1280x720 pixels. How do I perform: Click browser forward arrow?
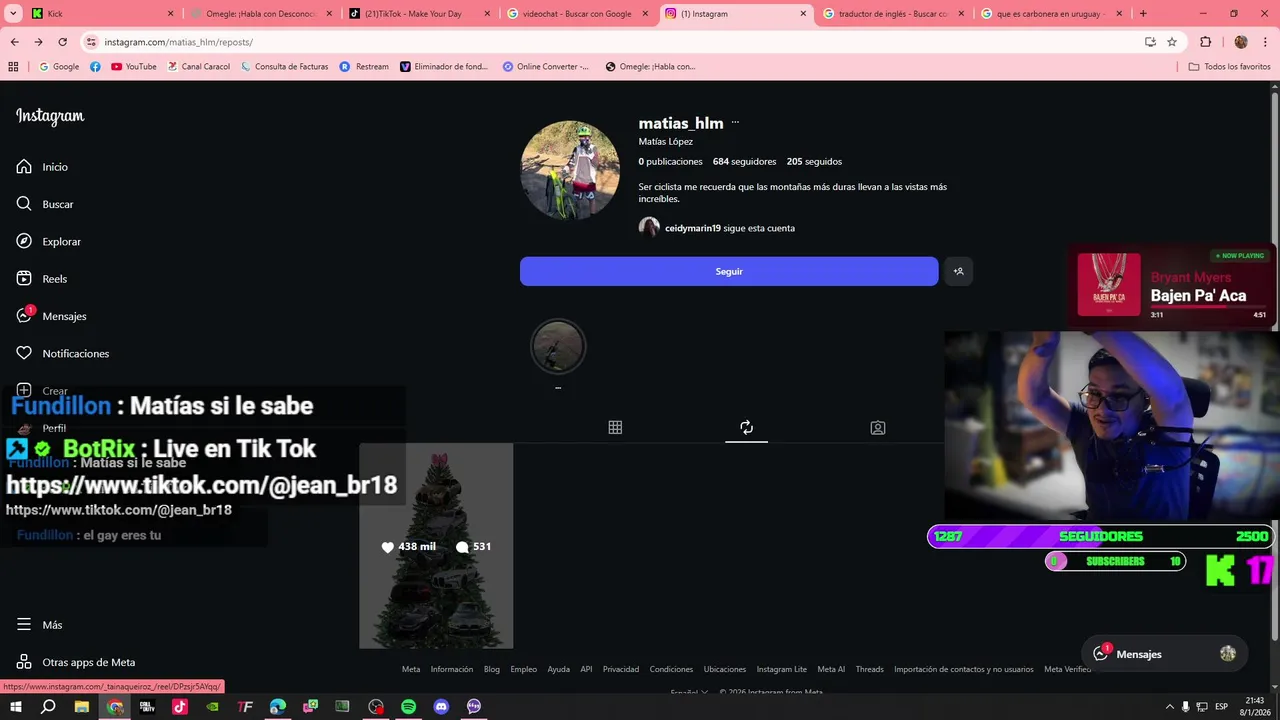(38, 42)
